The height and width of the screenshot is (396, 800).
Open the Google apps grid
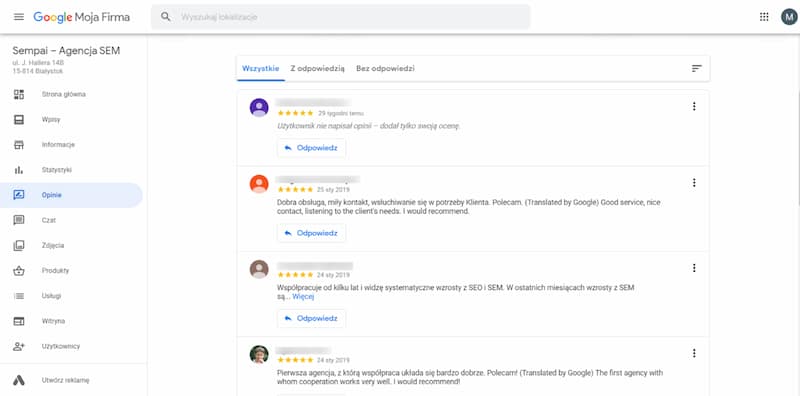click(x=764, y=17)
